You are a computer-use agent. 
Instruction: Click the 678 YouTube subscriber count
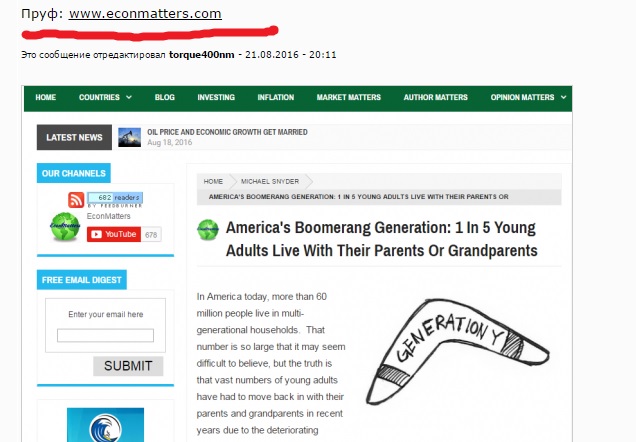coord(151,235)
